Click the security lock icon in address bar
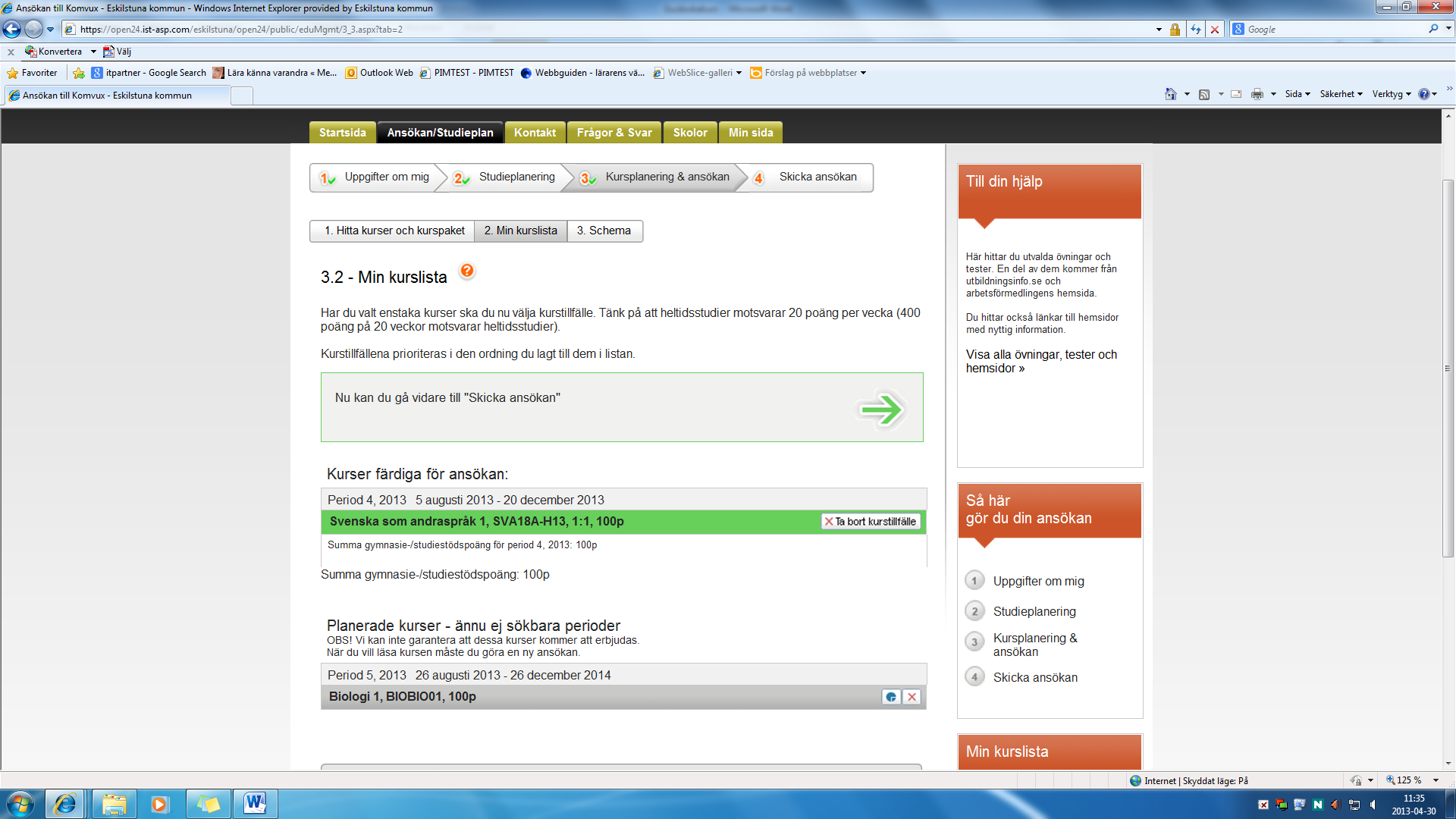The image size is (1456, 819). coord(1175,30)
